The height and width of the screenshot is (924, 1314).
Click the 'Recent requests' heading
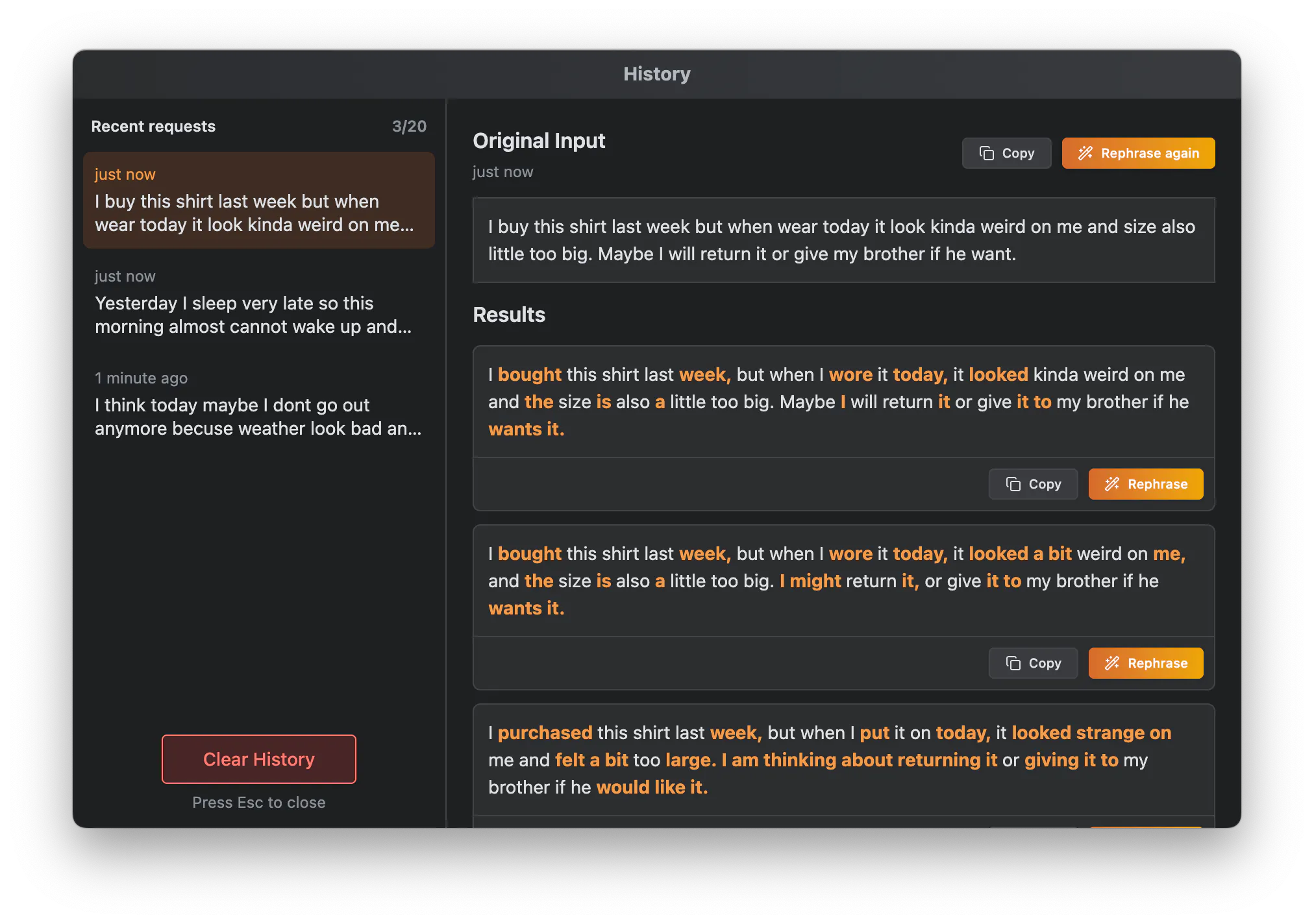153,127
